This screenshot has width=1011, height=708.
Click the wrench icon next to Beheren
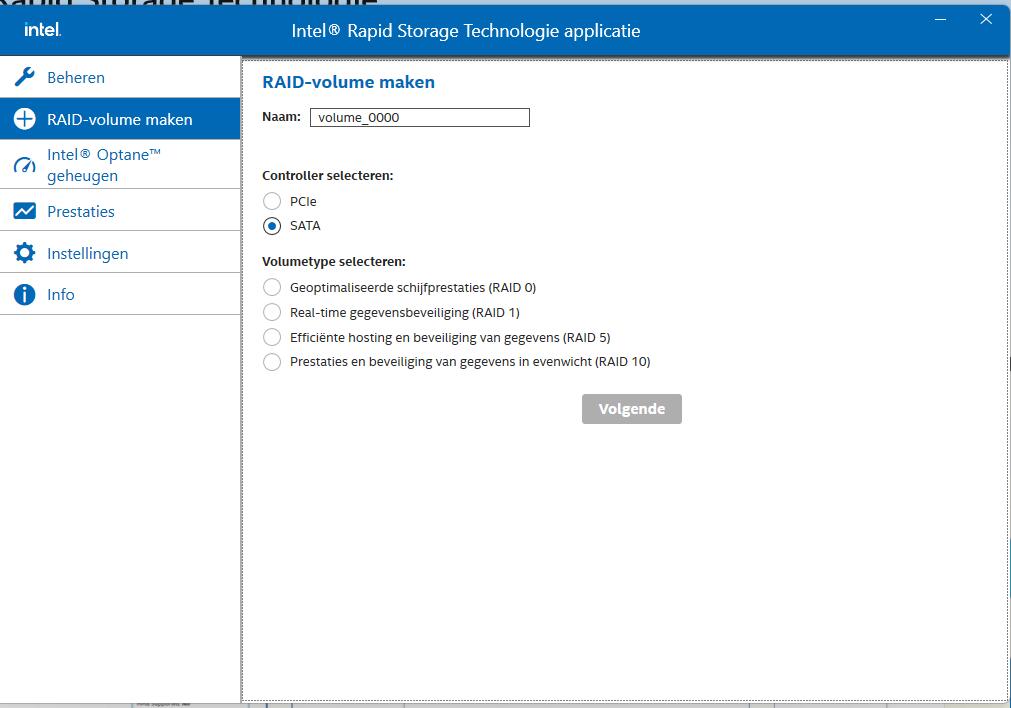25,77
